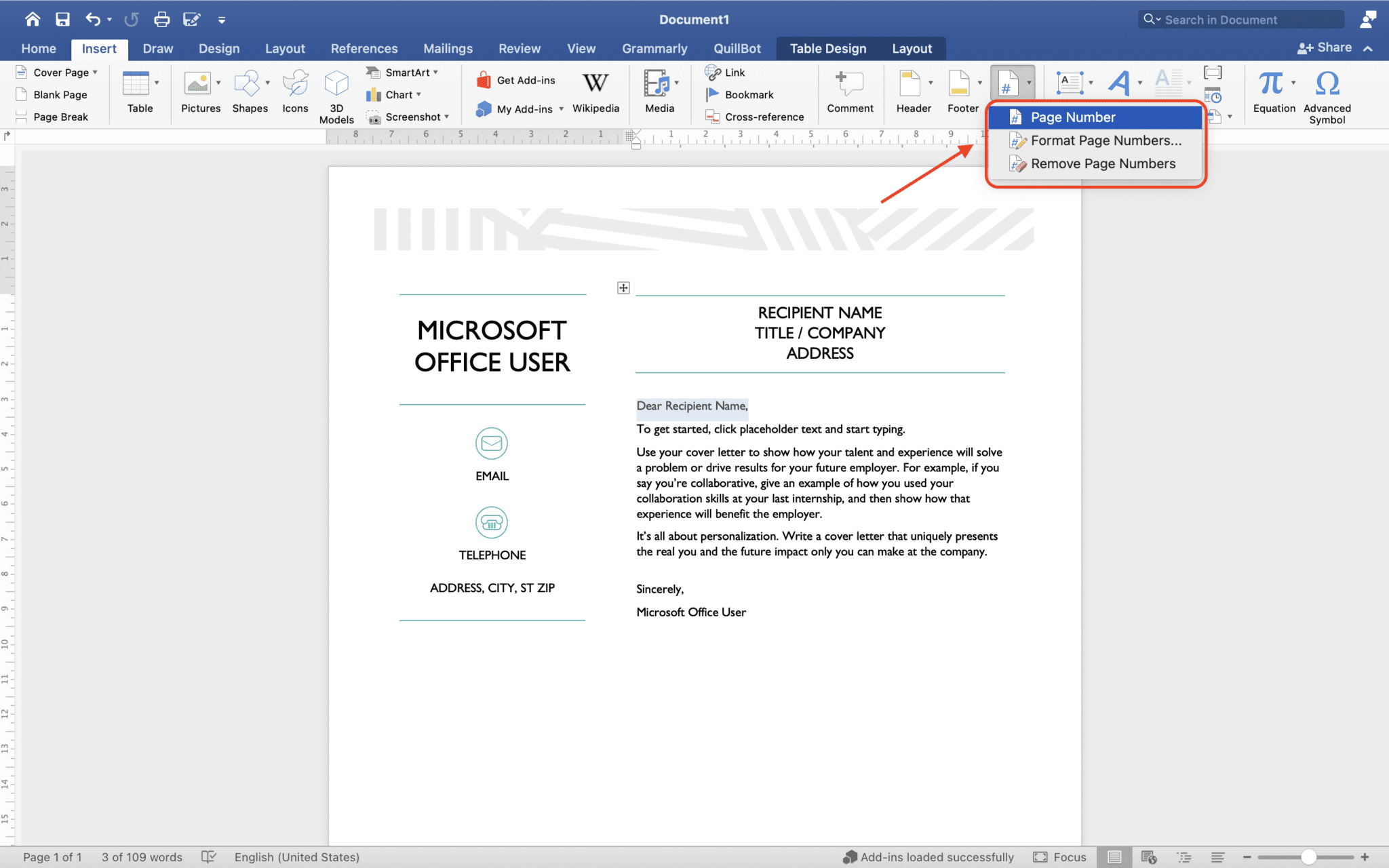This screenshot has width=1389, height=868.
Task: Open the WordArt gallery
Action: (1120, 84)
